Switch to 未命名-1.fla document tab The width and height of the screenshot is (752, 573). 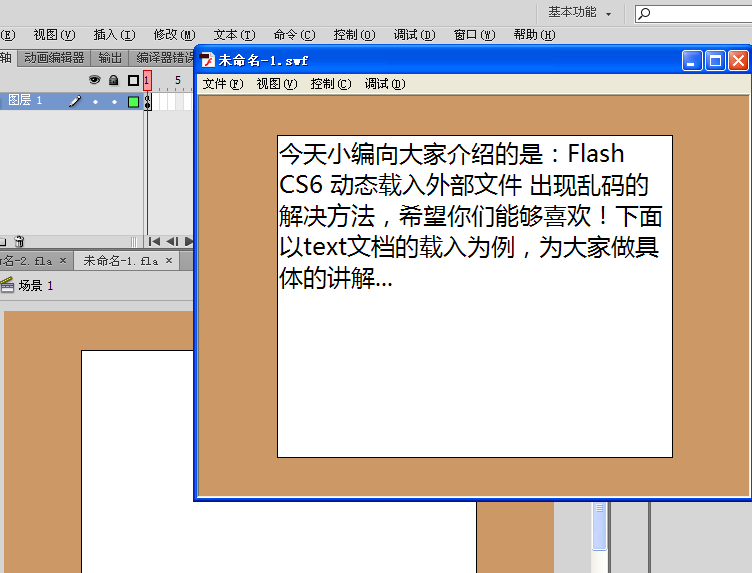coord(120,261)
